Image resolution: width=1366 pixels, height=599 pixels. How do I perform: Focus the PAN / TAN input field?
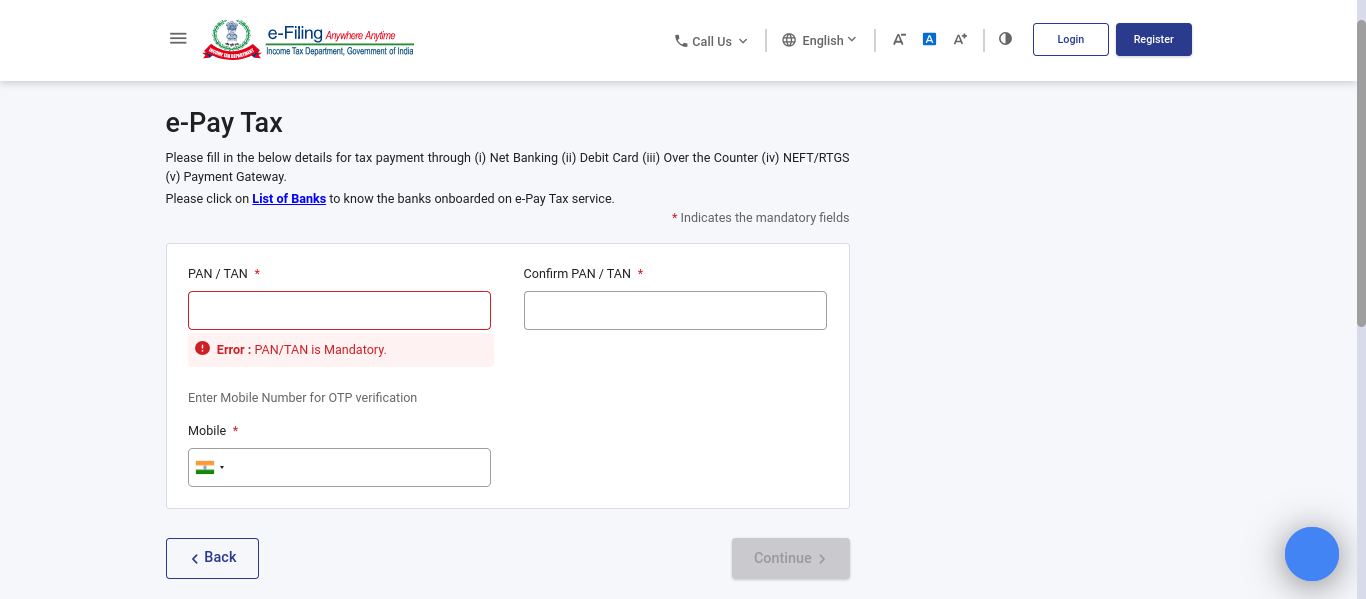tap(339, 310)
